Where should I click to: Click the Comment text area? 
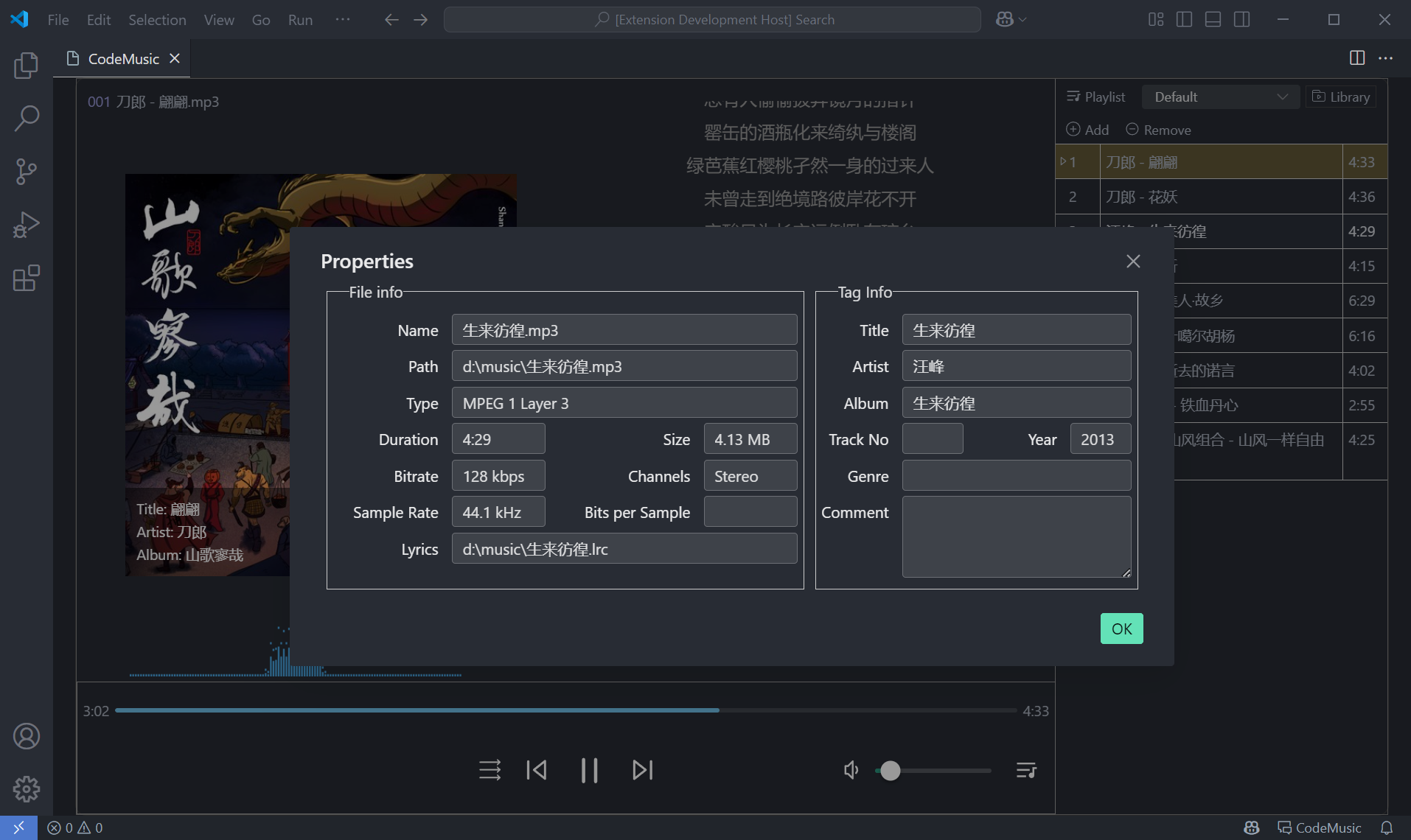(x=1017, y=537)
